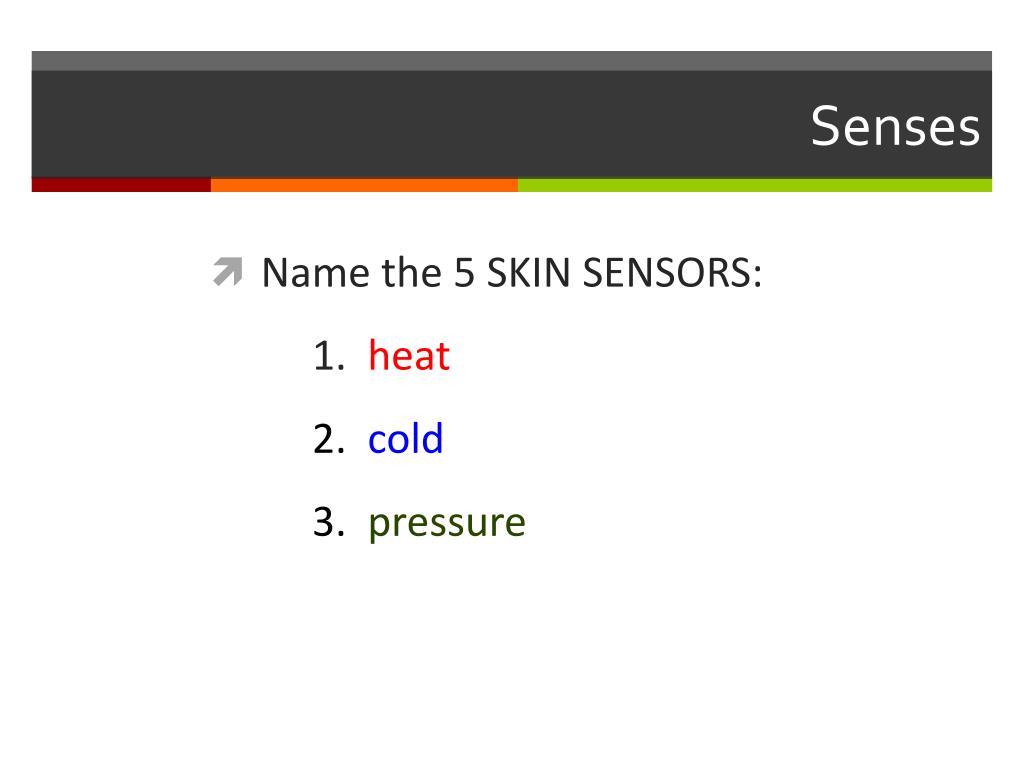Select the Name the 5 SKIN SENSORS heading
This screenshot has height=768, width=1024.
click(512, 272)
